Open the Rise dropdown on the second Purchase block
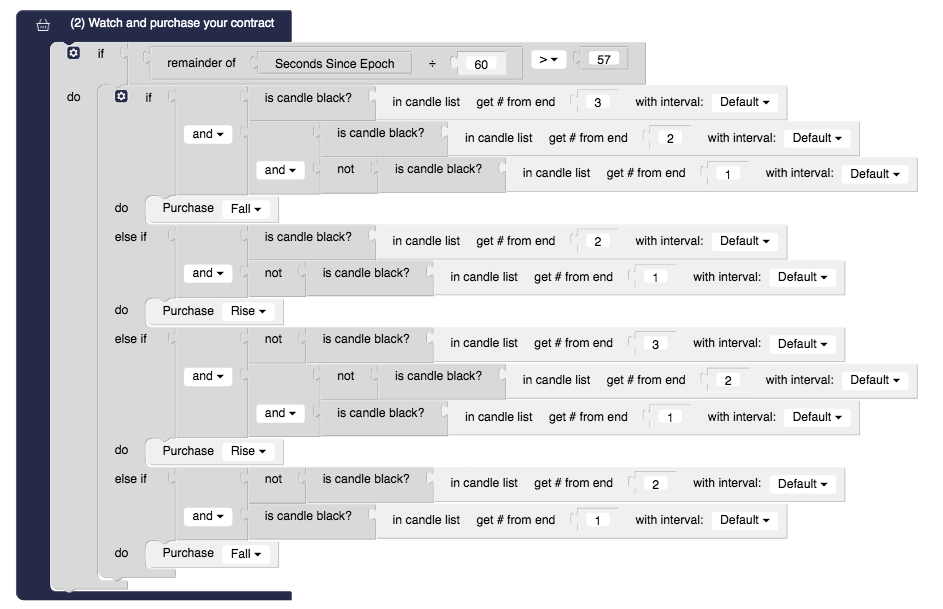943x609 pixels. pyautogui.click(x=247, y=311)
